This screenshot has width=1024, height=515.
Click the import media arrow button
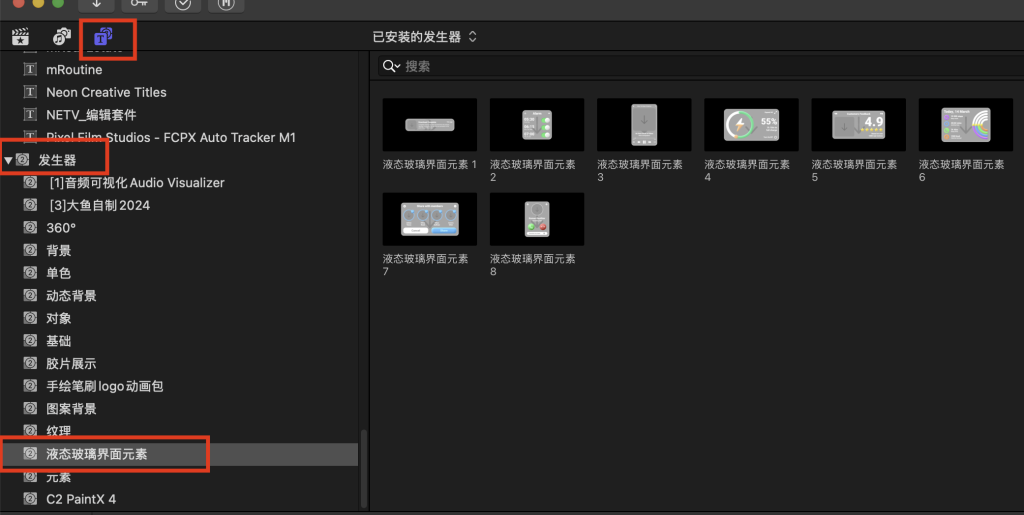tap(96, 4)
